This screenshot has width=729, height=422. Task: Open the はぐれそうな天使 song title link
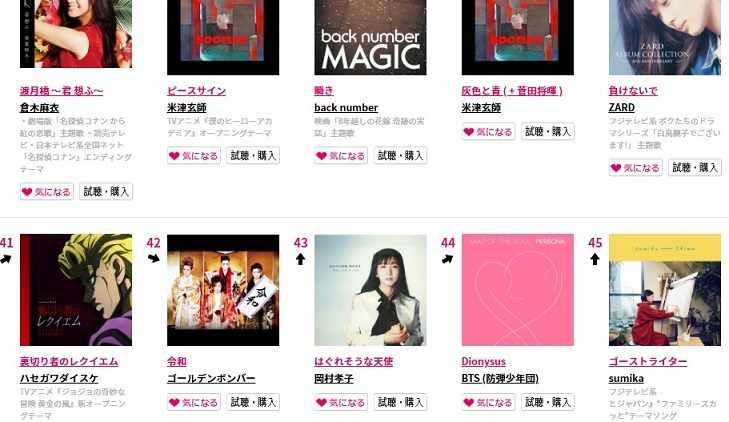coord(353,361)
